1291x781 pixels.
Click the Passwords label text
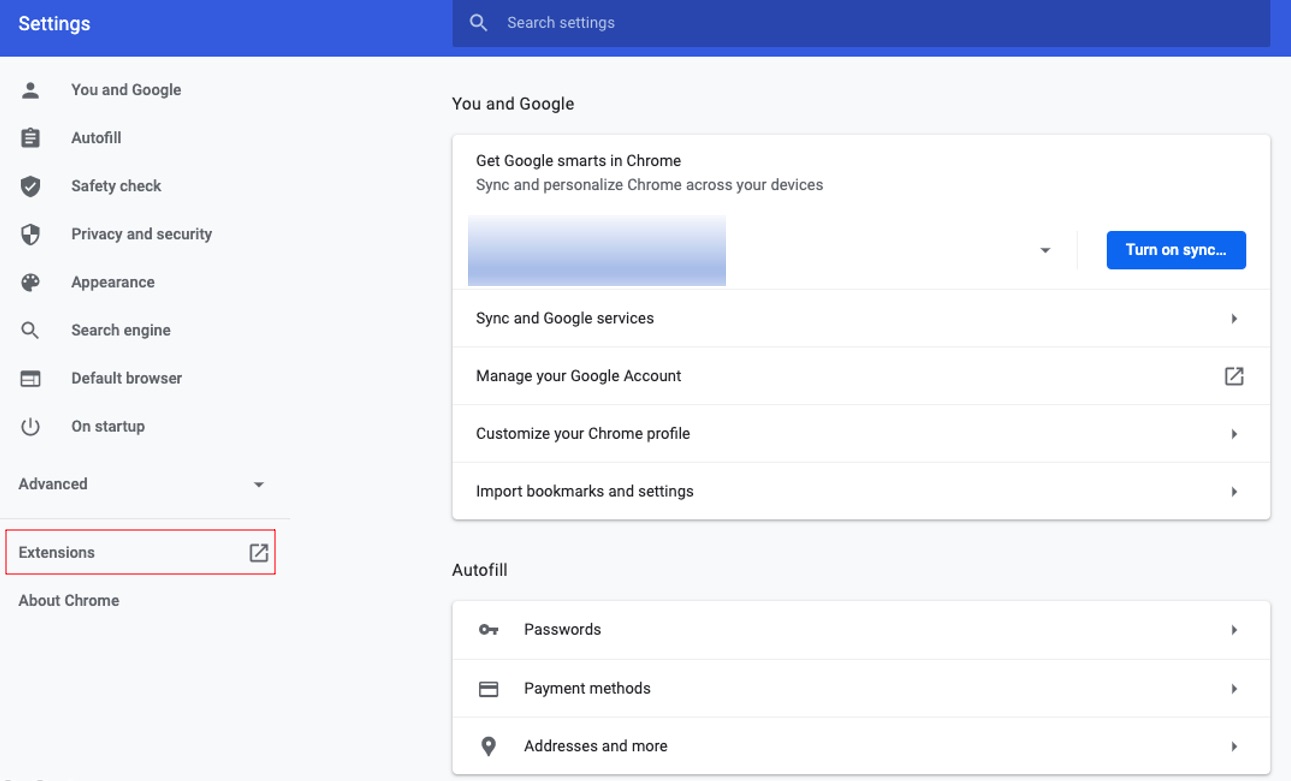tap(562, 630)
